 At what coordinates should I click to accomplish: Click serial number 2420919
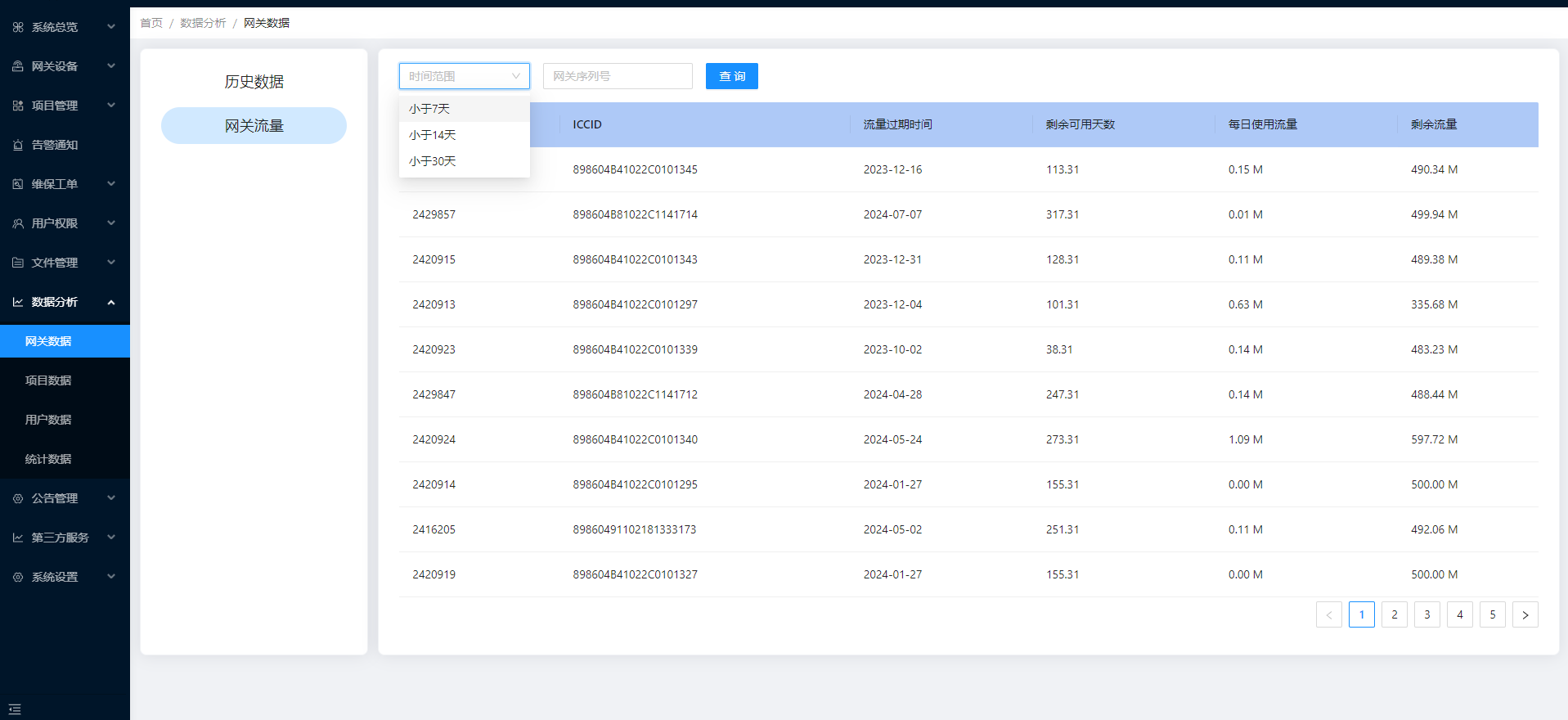tap(434, 574)
